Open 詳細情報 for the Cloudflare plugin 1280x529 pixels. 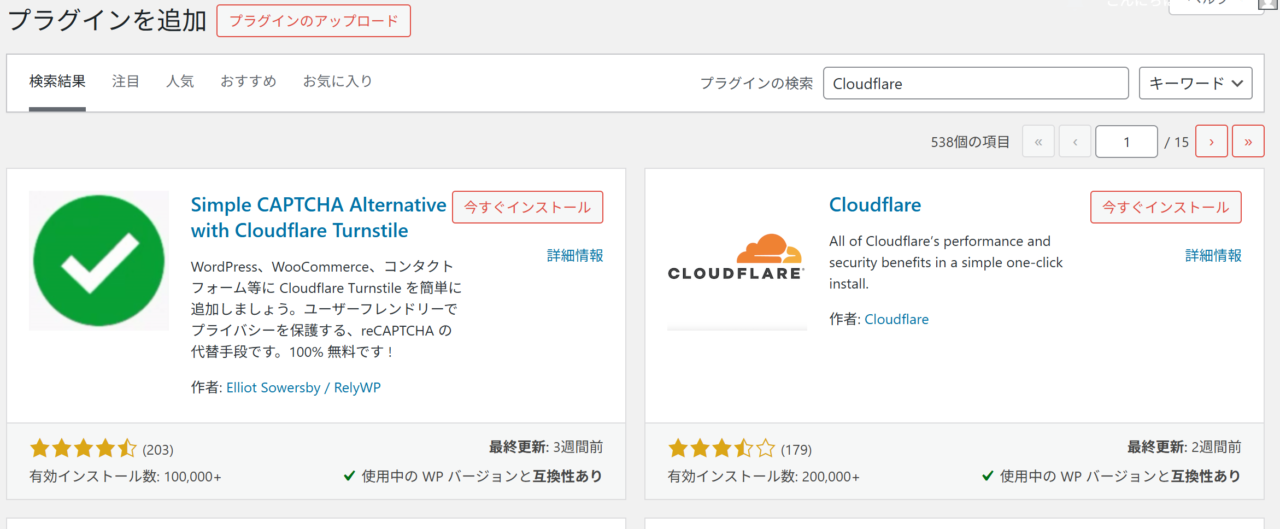tap(1213, 255)
